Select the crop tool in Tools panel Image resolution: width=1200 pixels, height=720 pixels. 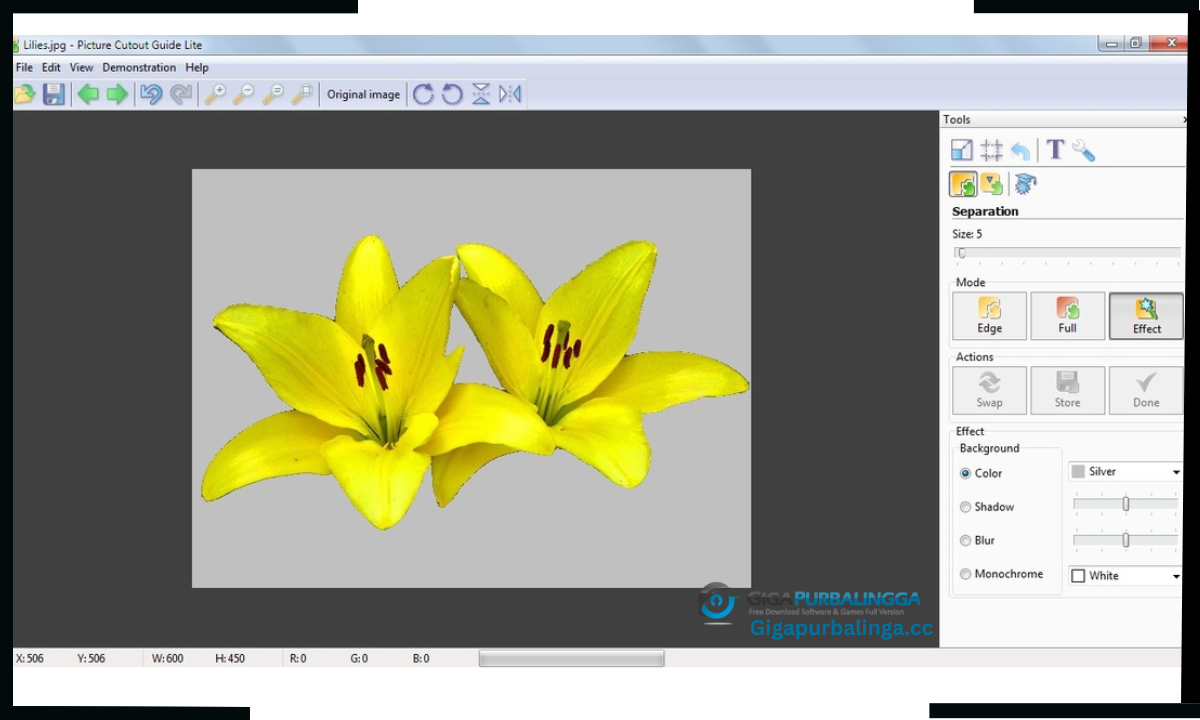click(x=991, y=150)
